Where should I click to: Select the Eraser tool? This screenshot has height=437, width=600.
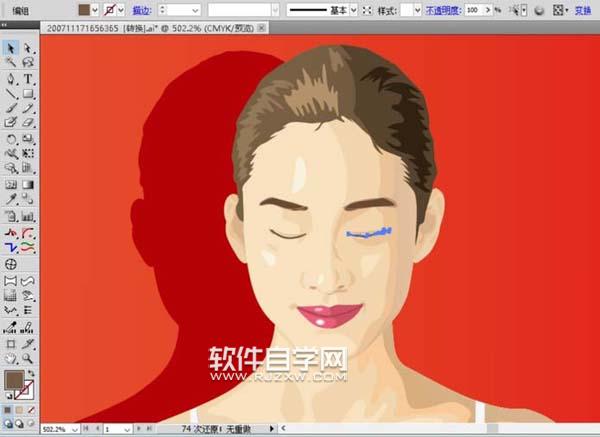[28, 122]
